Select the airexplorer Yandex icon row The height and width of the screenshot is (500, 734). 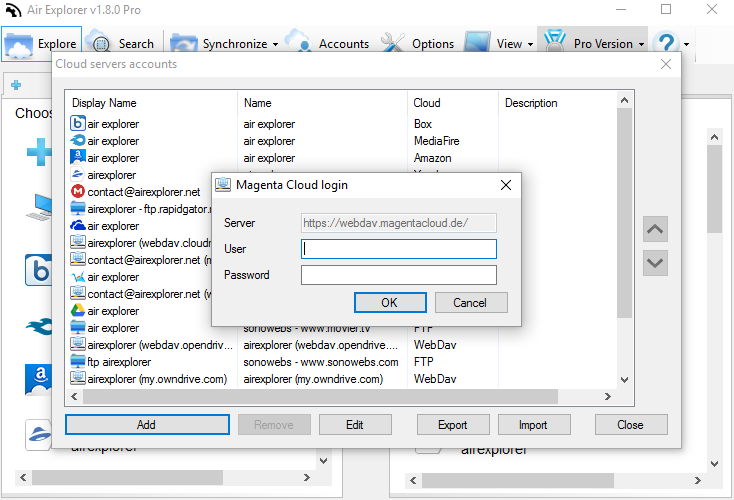pos(78,175)
